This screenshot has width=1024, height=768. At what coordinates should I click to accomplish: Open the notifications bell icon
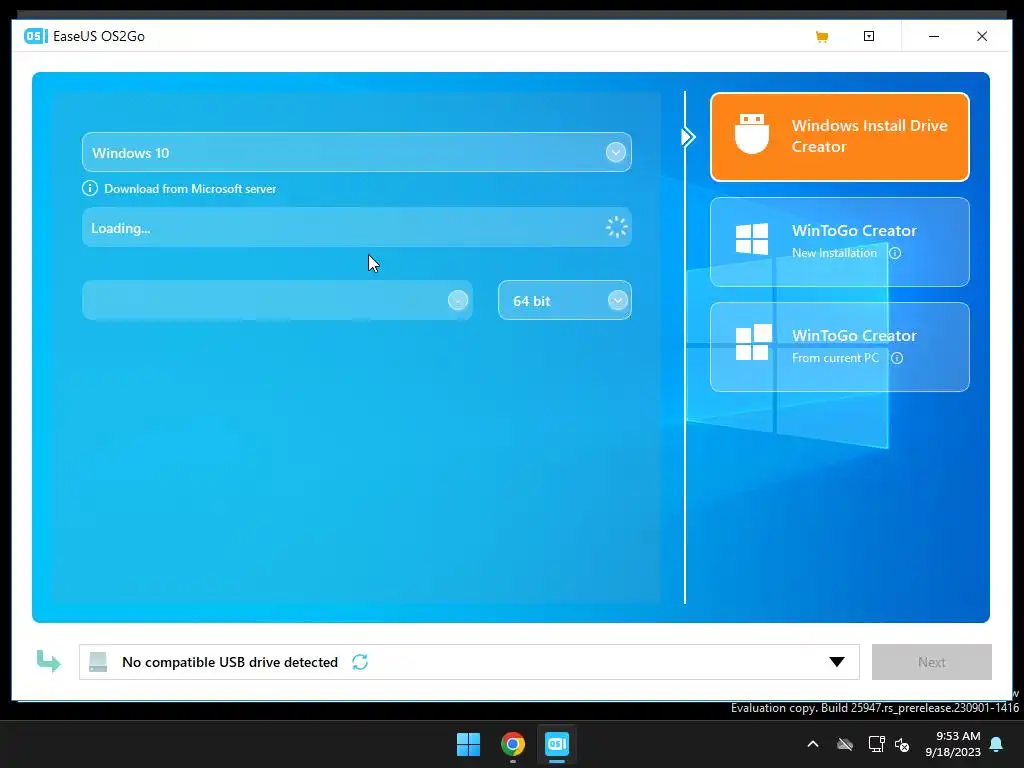point(997,744)
